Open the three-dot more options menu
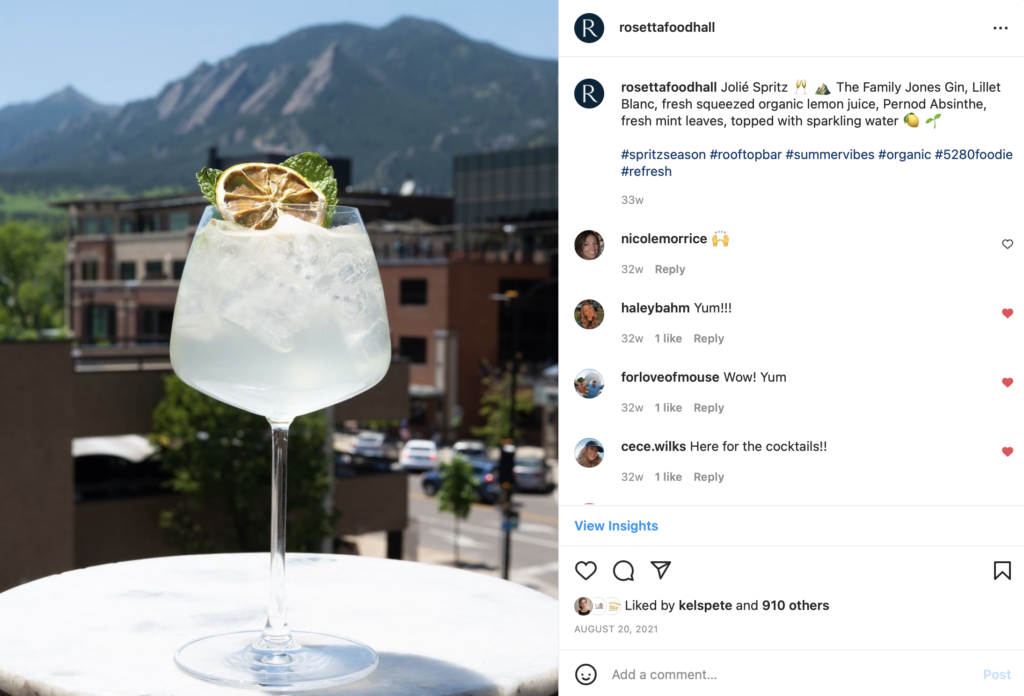The width and height of the screenshot is (1024, 696). (1000, 28)
